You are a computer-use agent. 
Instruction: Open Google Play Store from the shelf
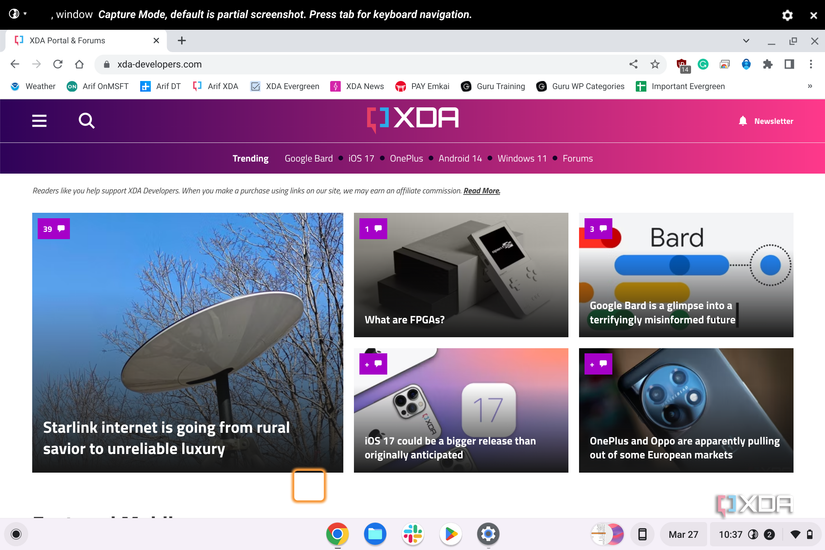pyautogui.click(x=451, y=534)
